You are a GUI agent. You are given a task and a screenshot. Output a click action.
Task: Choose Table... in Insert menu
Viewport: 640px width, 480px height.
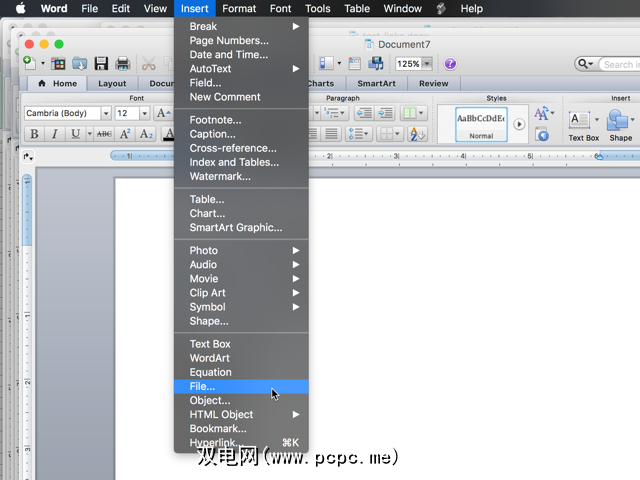click(241, 199)
